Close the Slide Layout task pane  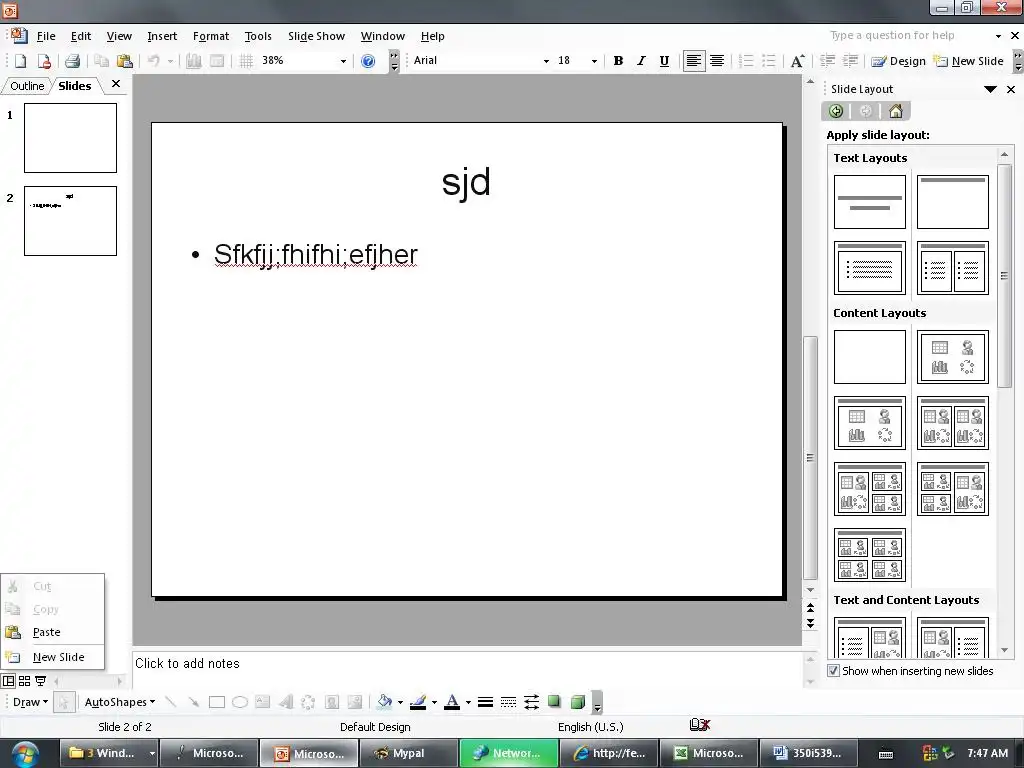[1011, 89]
